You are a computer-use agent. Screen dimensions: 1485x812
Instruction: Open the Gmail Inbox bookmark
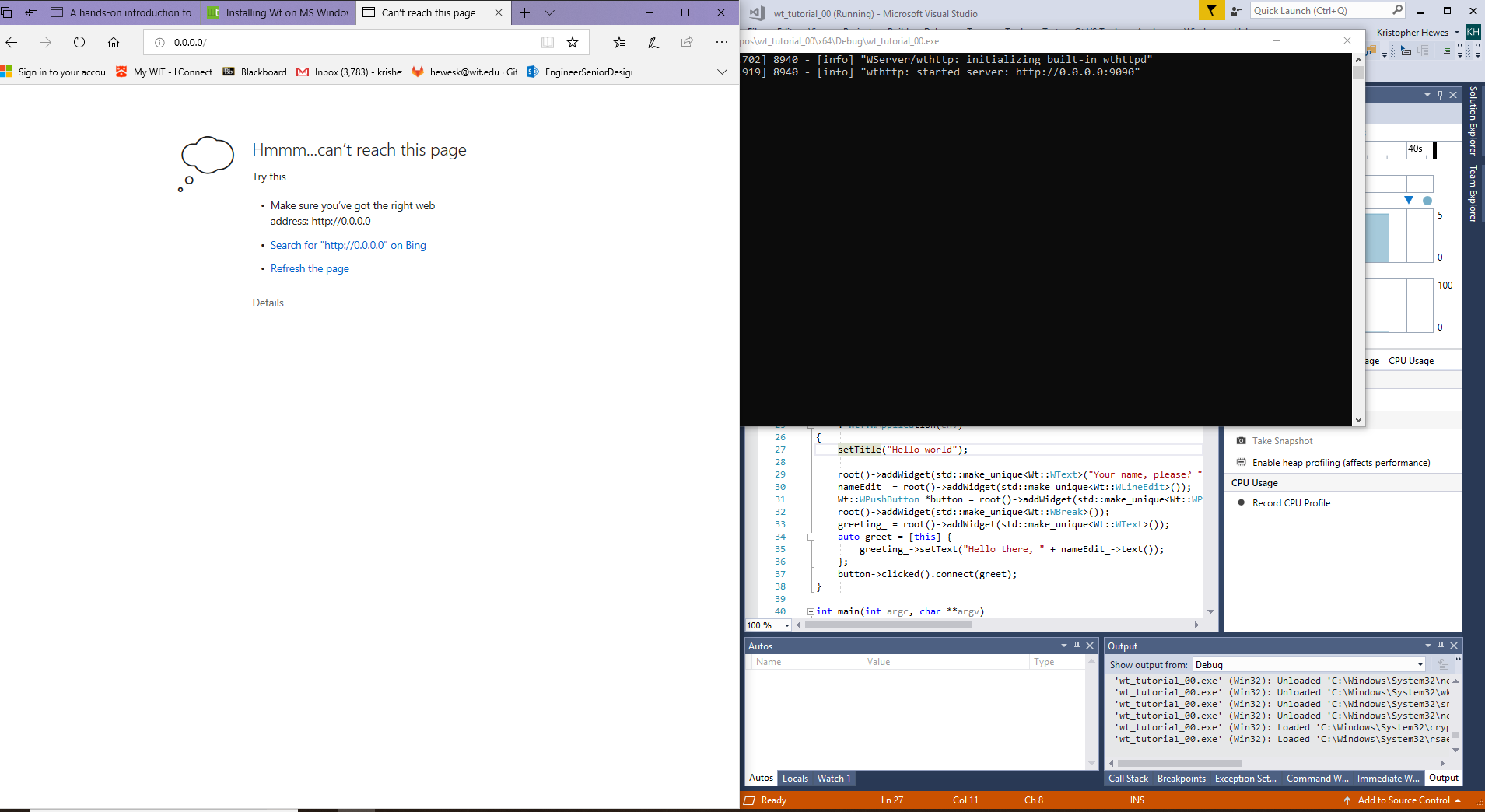pos(349,72)
